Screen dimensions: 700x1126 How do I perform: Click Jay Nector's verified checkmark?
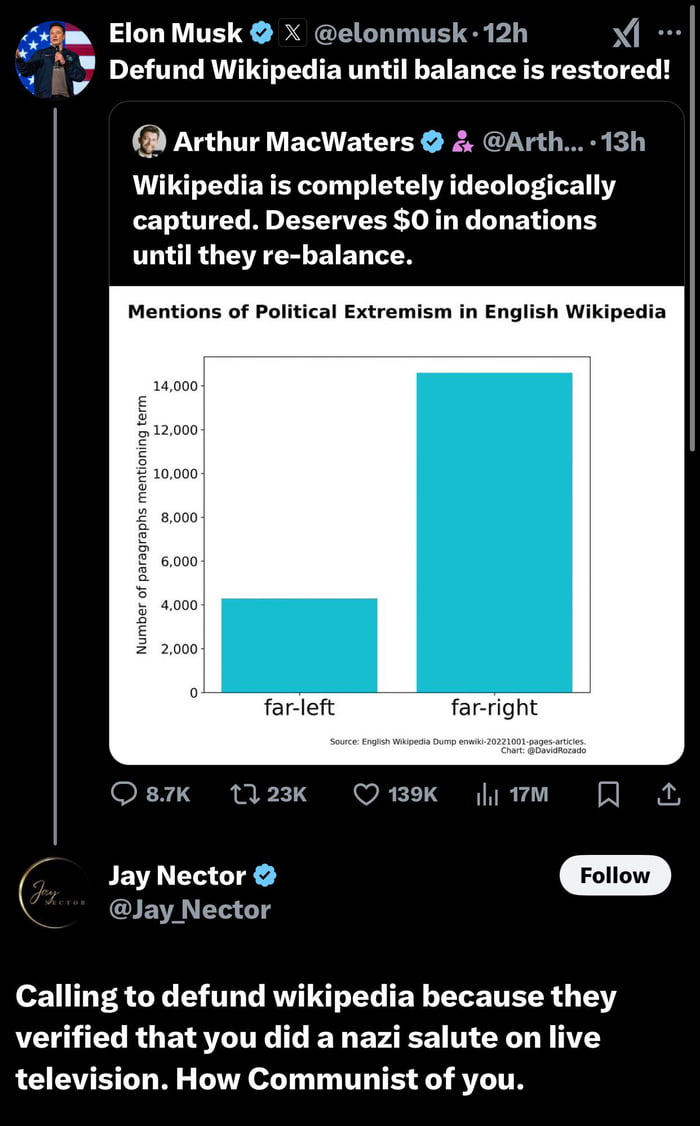pos(265,876)
